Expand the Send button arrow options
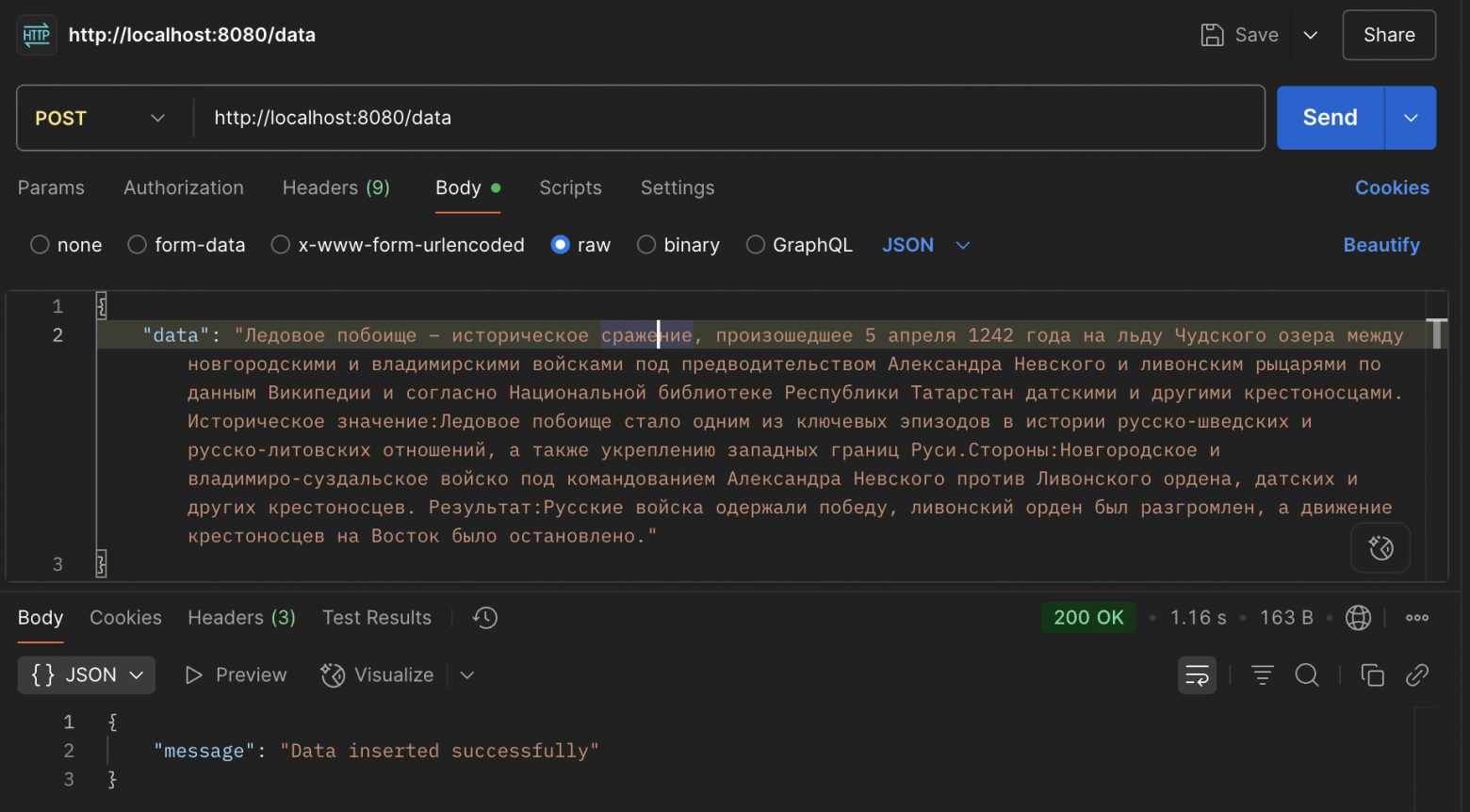 tap(1411, 118)
